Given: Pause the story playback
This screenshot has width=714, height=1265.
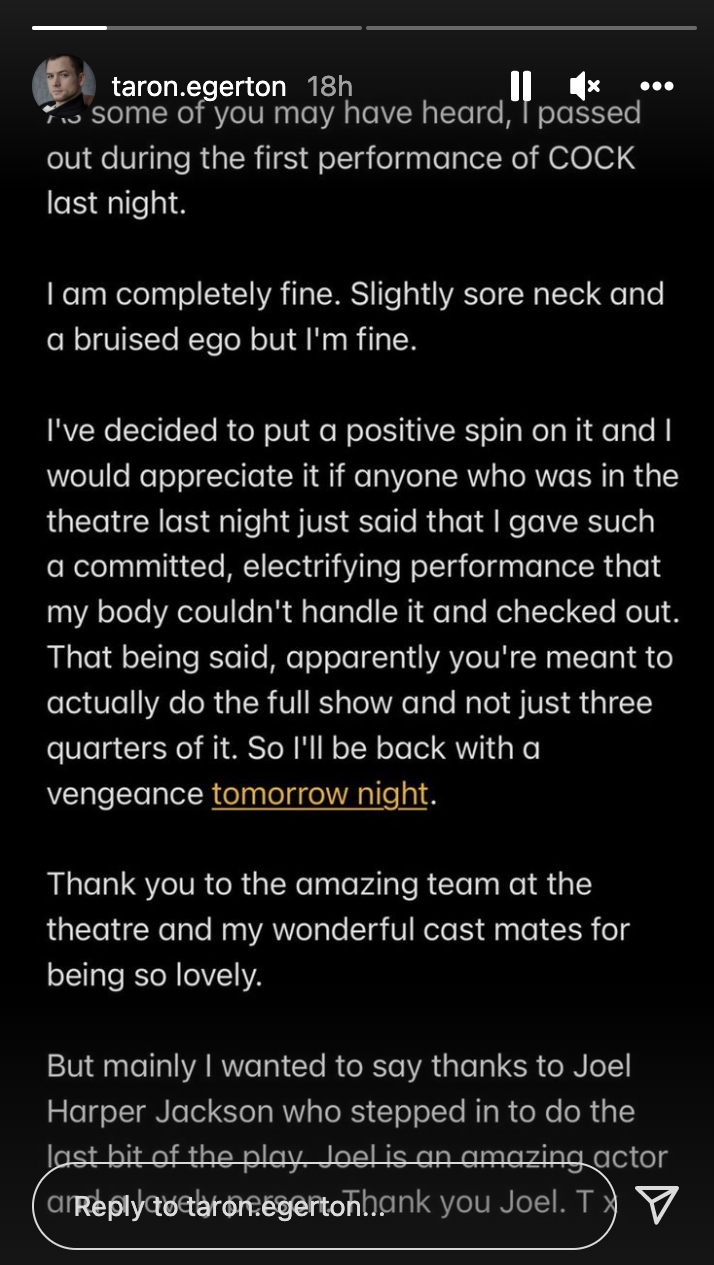Looking at the screenshot, I should point(521,86).
